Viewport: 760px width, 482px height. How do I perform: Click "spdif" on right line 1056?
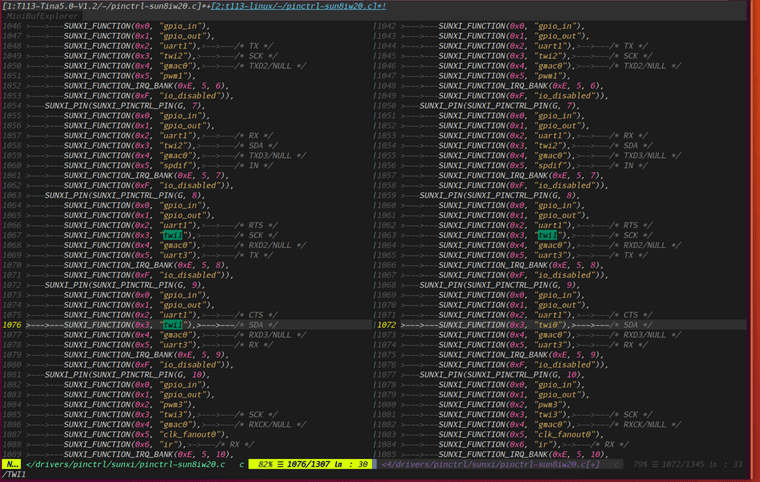click(x=550, y=165)
